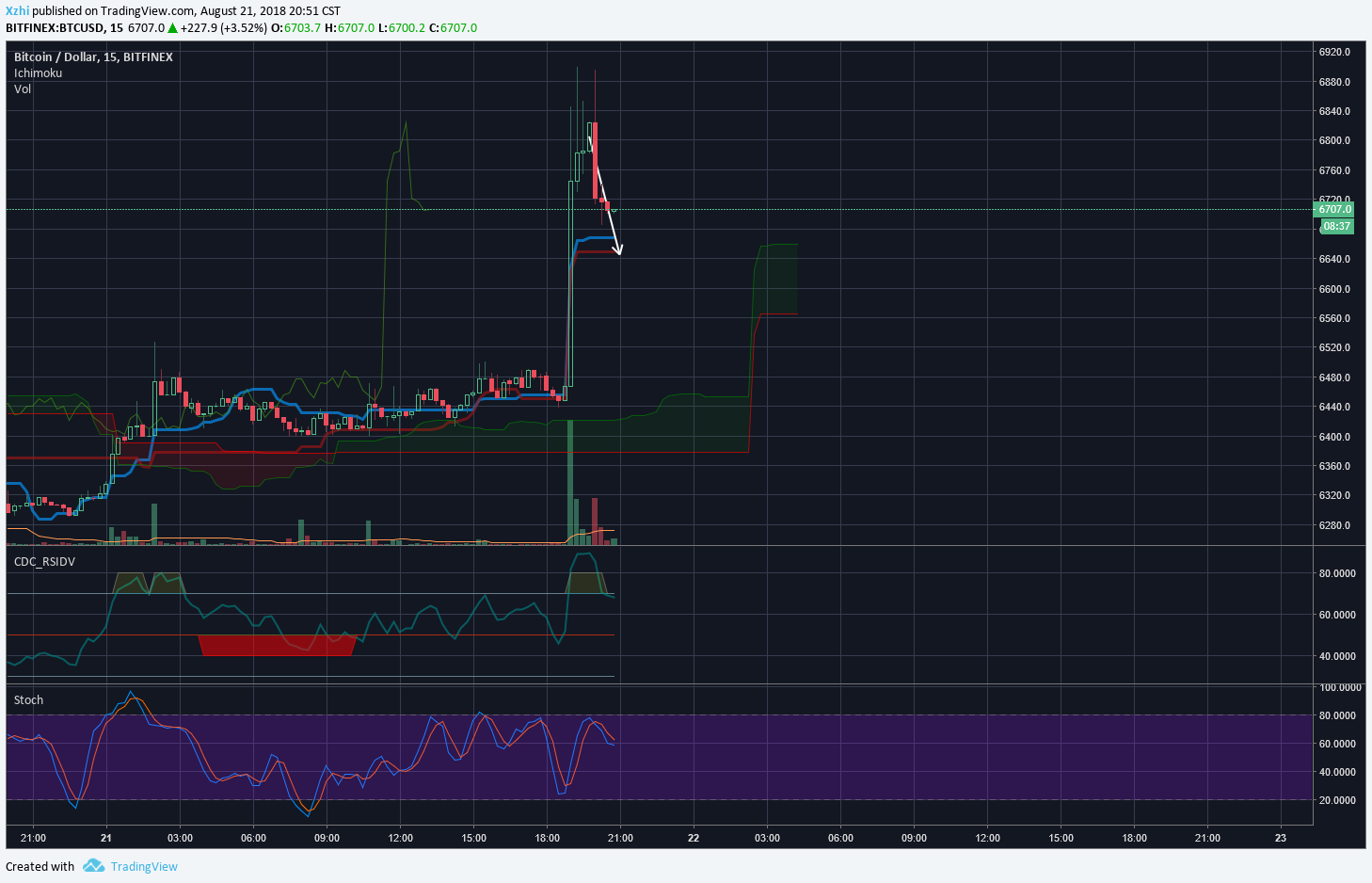Click the L:6700.2 low value

coord(402,28)
